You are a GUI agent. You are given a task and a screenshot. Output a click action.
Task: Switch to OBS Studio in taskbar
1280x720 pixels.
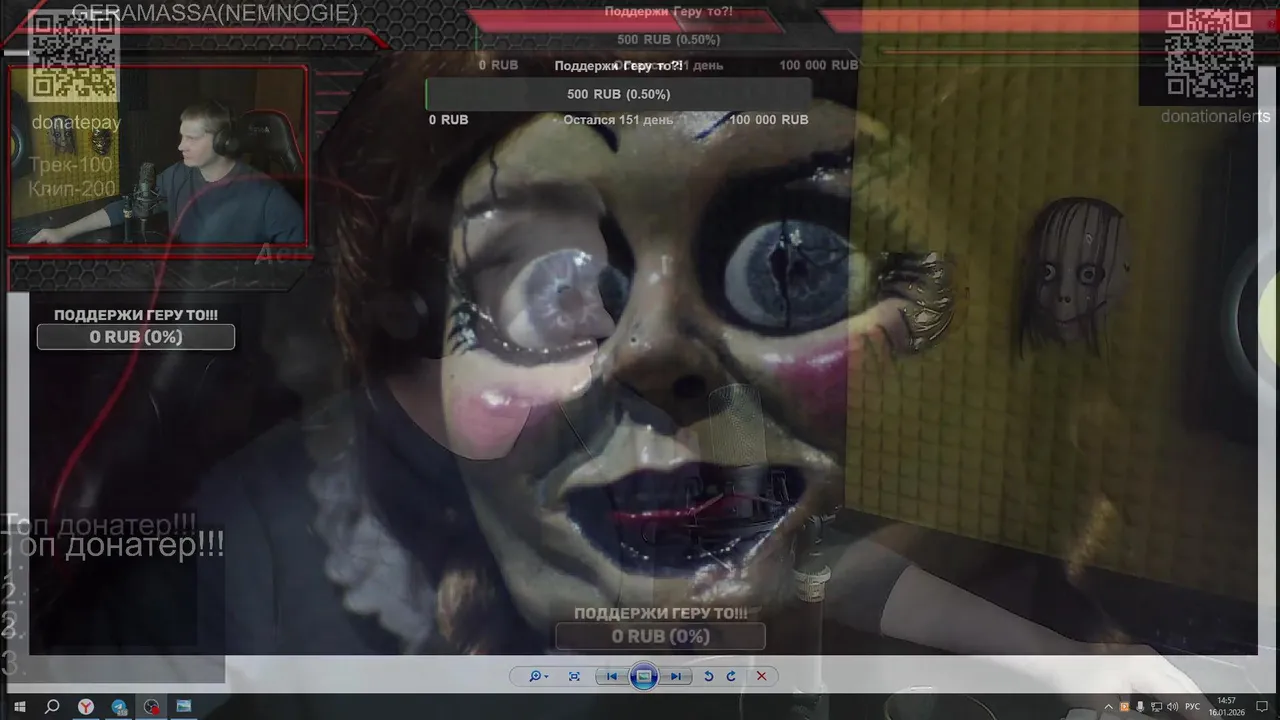coord(151,706)
